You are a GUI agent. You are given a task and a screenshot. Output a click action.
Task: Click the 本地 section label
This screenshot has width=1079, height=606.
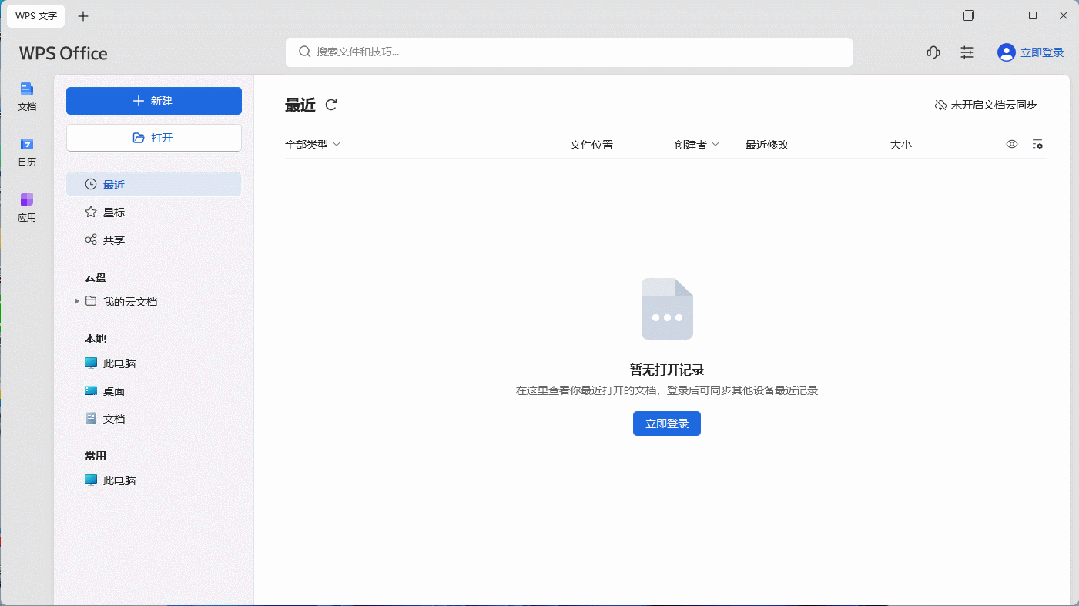95,338
